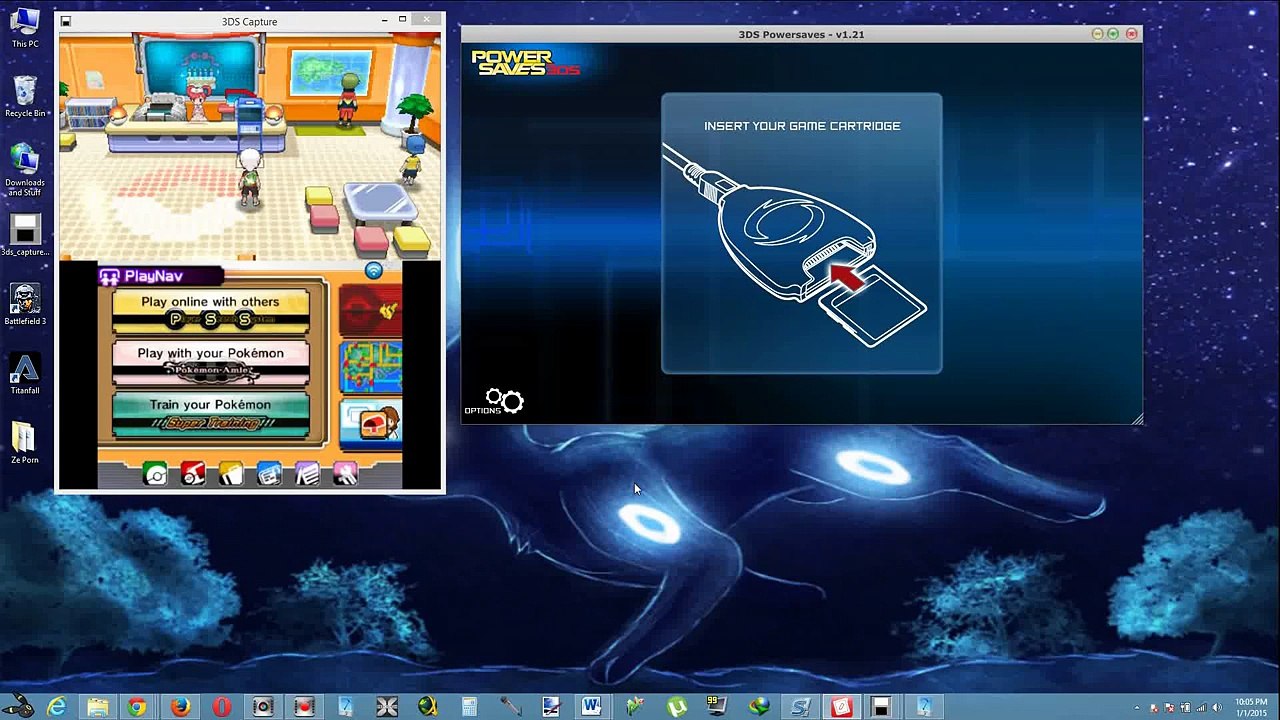Click '3DS Powersaves - v1.21' title text
Viewport: 1280px width, 720px height.
coord(801,34)
